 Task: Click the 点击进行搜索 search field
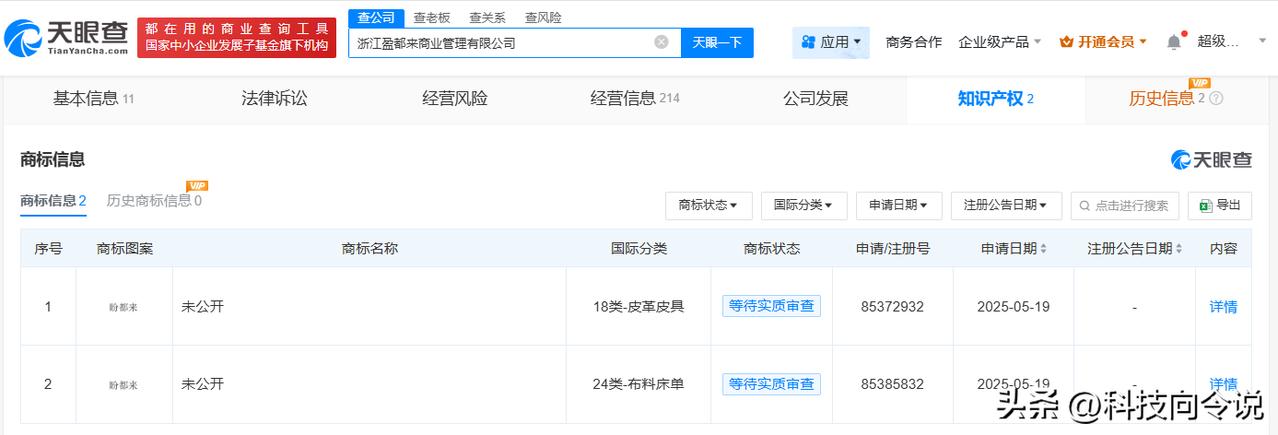click(1125, 205)
